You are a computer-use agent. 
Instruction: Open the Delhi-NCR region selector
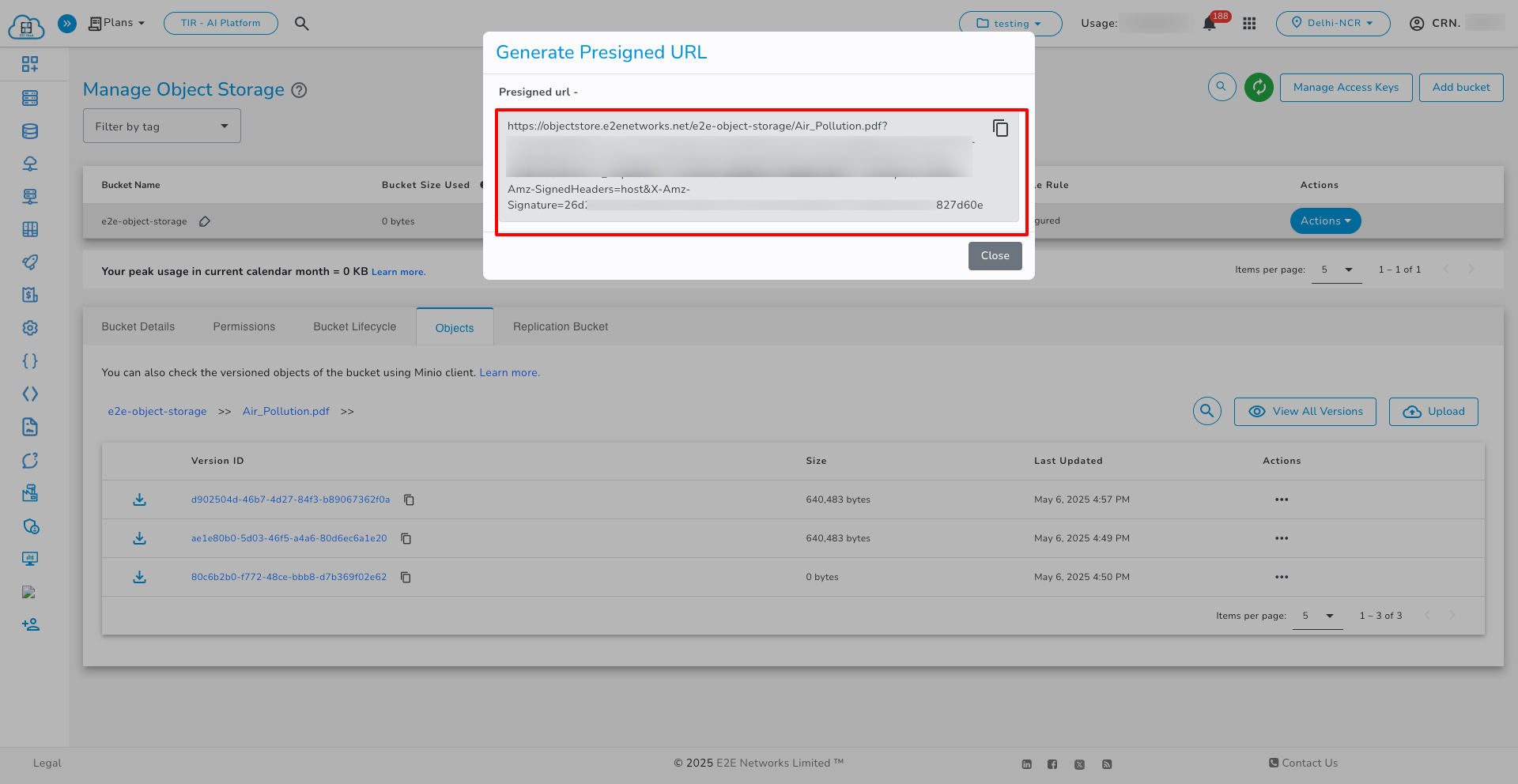point(1332,24)
